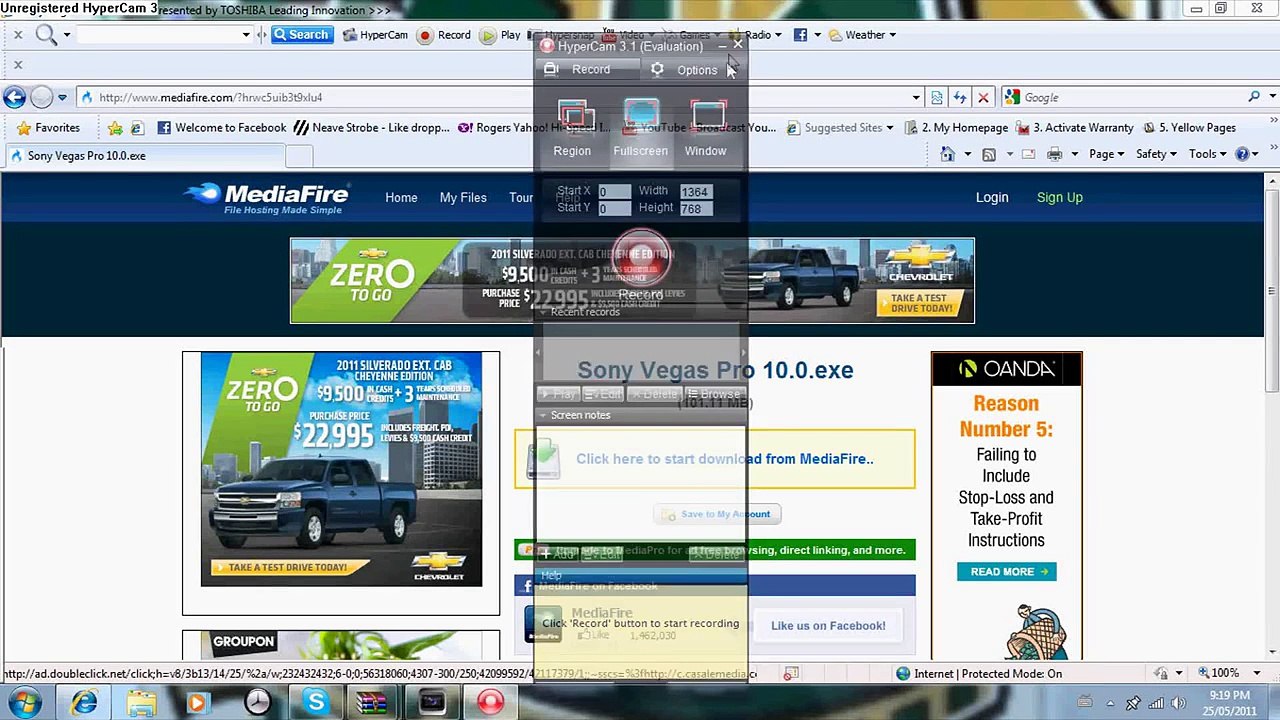
Task: Click the Compatibility View icon
Action: 937,97
